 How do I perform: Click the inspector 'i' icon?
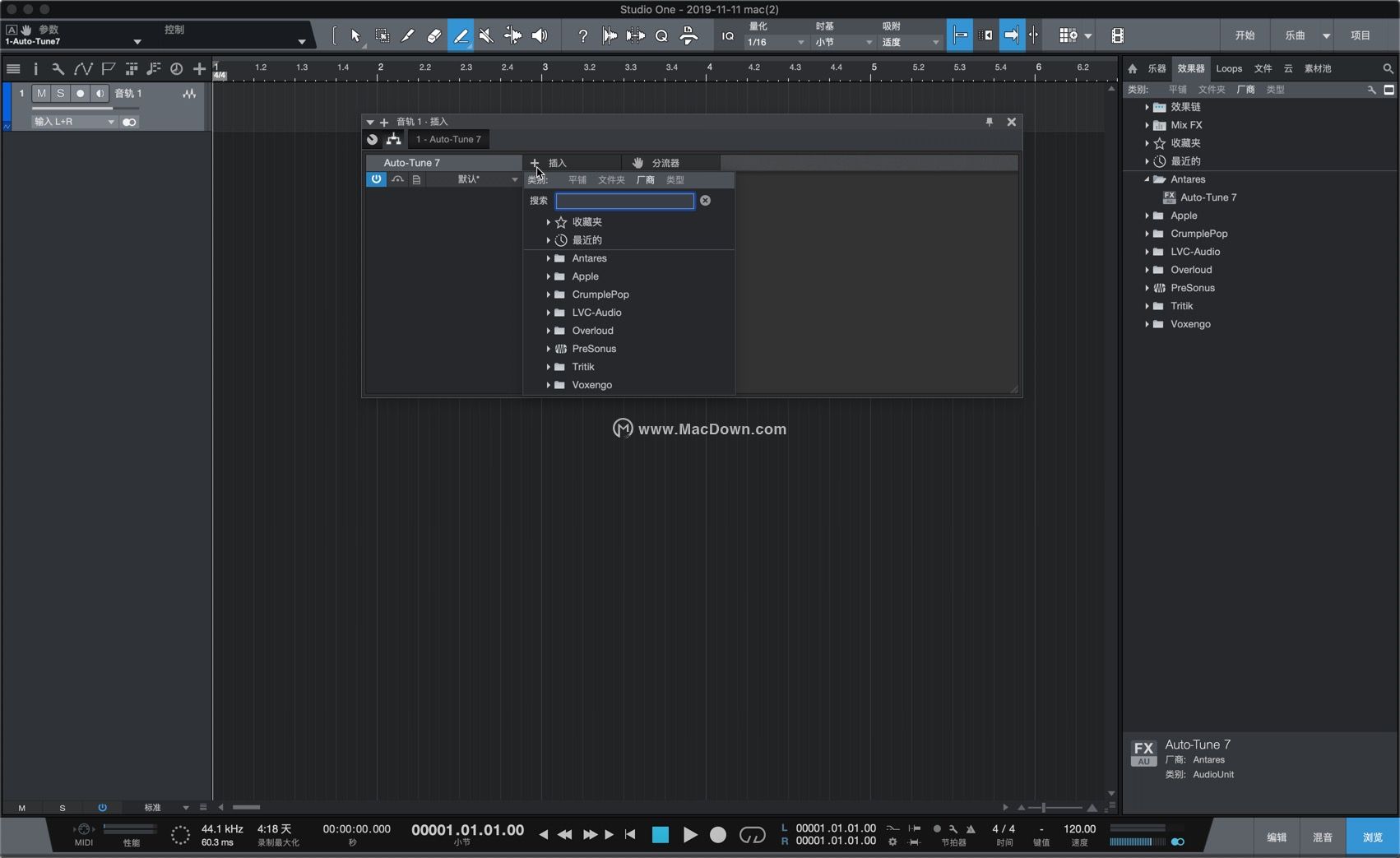tap(35, 69)
